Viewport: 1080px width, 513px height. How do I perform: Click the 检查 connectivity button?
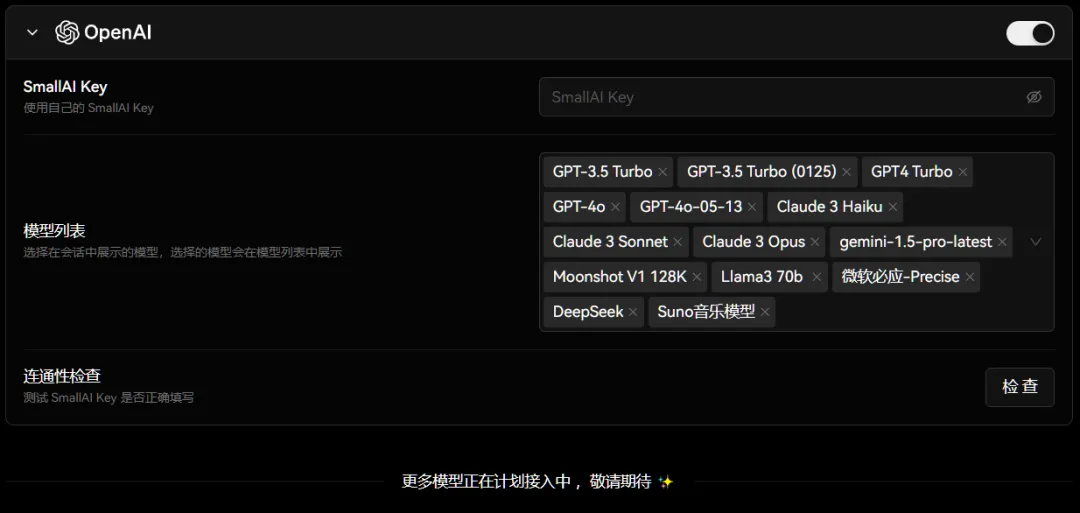(x=1019, y=387)
